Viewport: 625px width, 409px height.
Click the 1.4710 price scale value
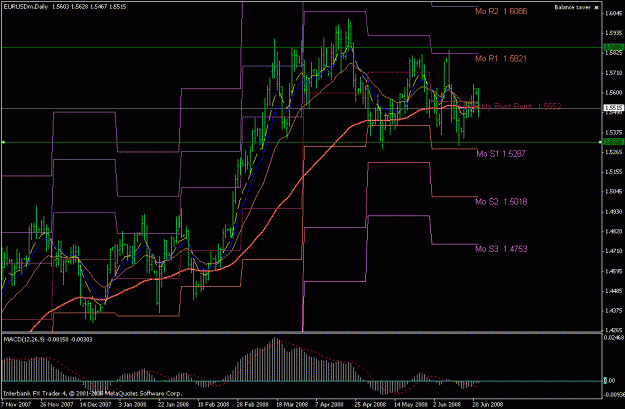(x=613, y=251)
